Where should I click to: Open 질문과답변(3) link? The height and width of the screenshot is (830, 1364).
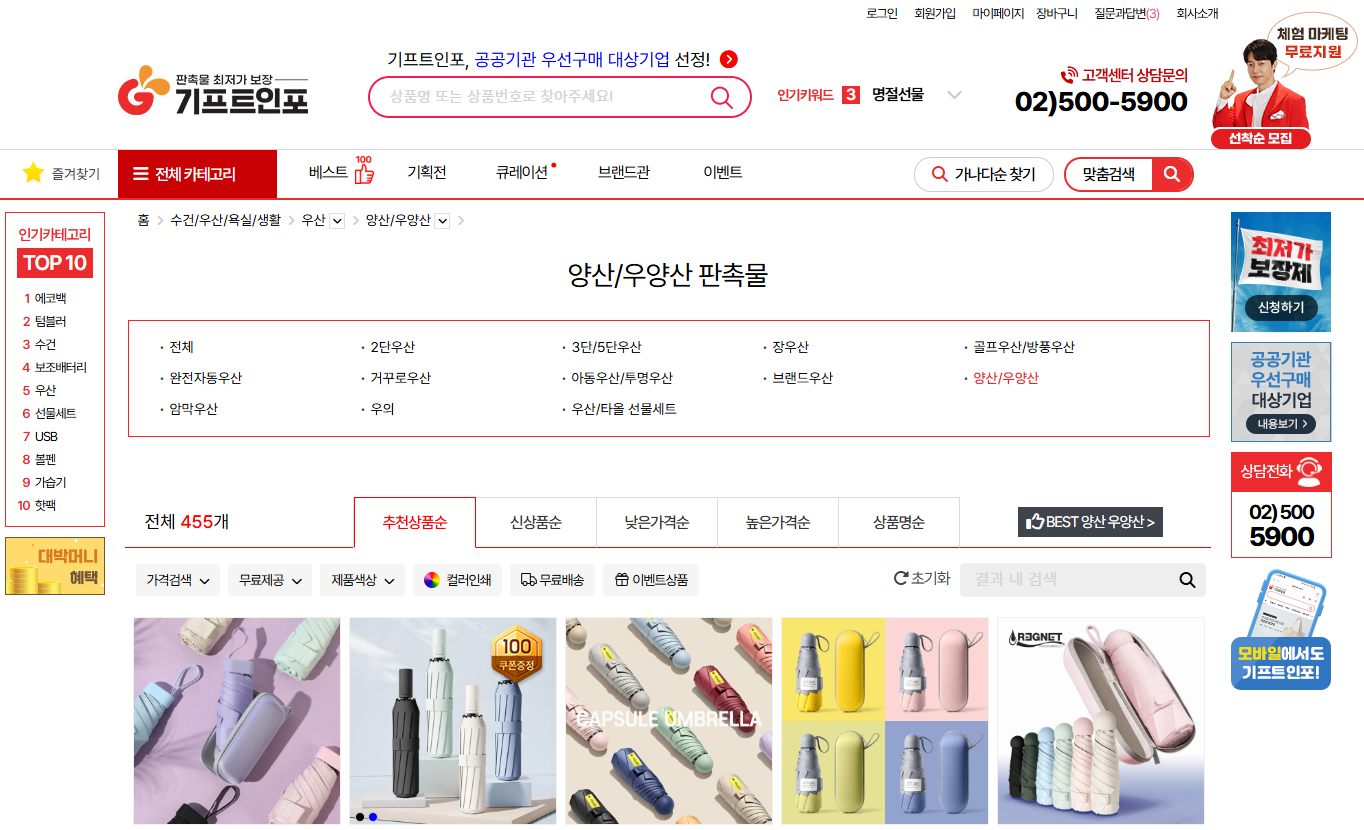pyautogui.click(x=1127, y=14)
